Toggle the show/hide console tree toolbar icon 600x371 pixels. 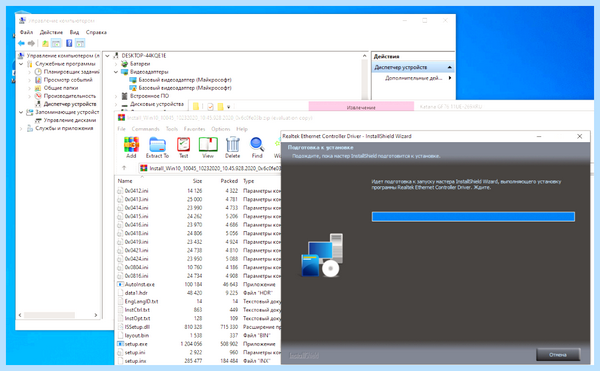56,43
